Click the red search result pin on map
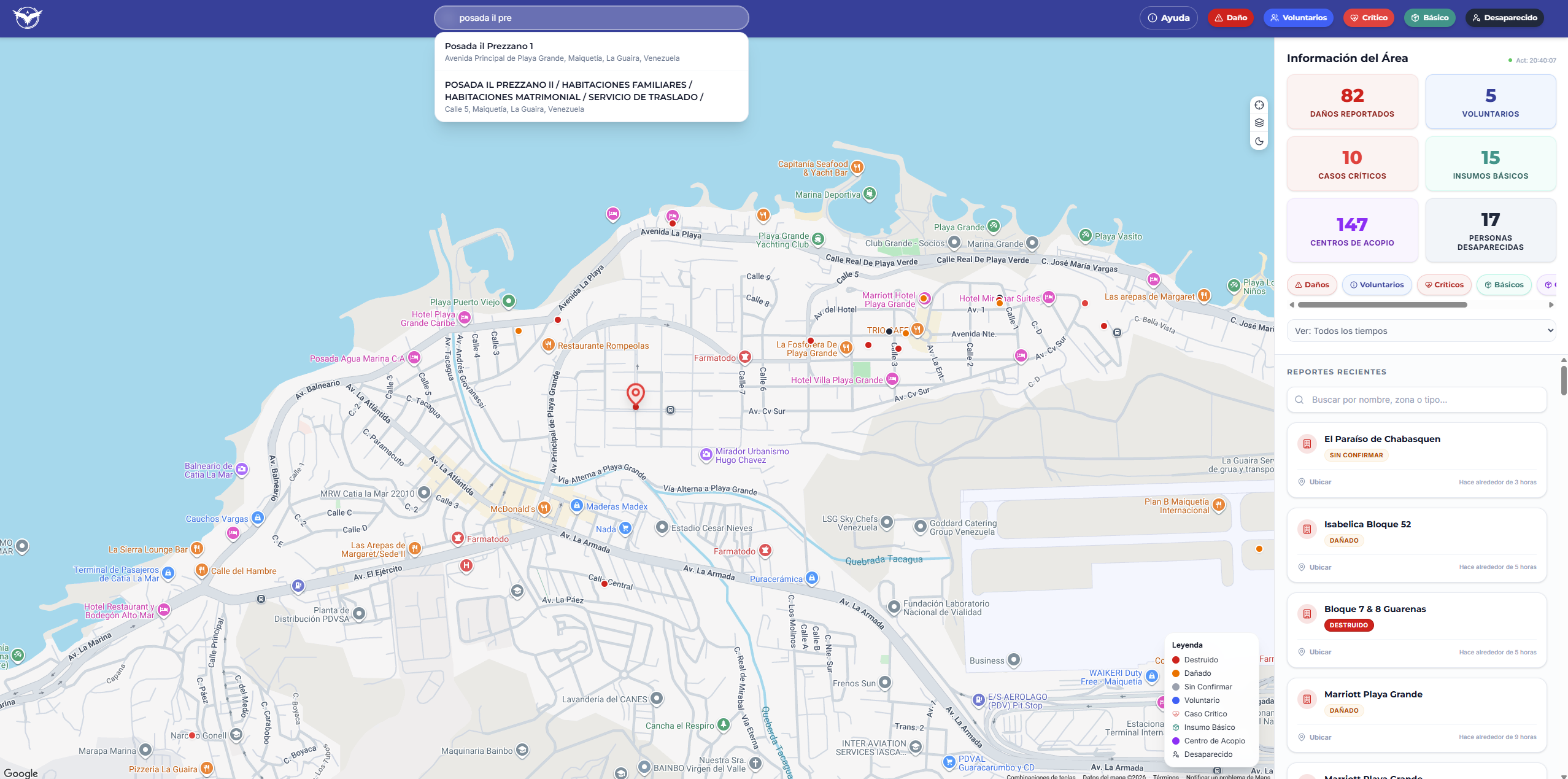 pos(636,396)
